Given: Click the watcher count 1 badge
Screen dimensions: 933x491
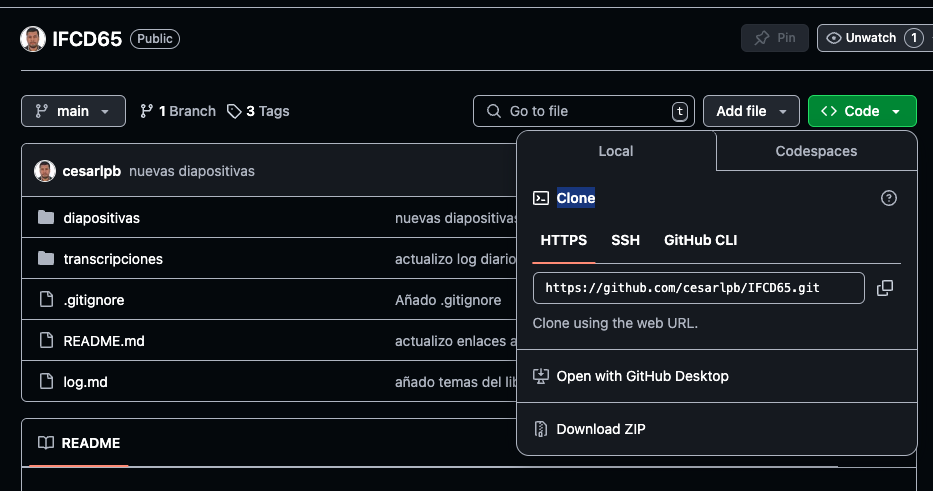Looking at the screenshot, I should click(x=913, y=38).
